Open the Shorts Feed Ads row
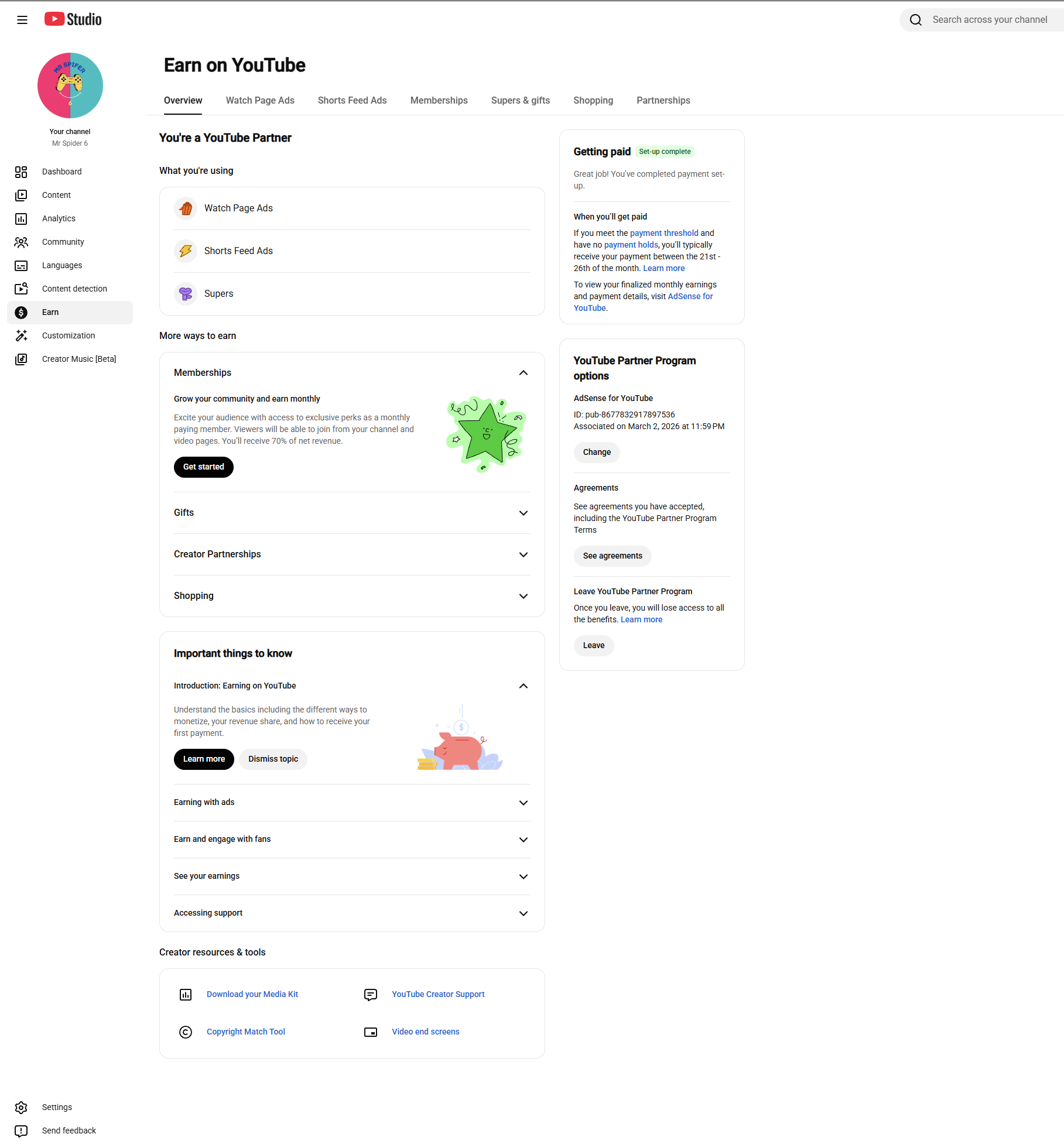The image size is (1064, 1144). point(352,251)
